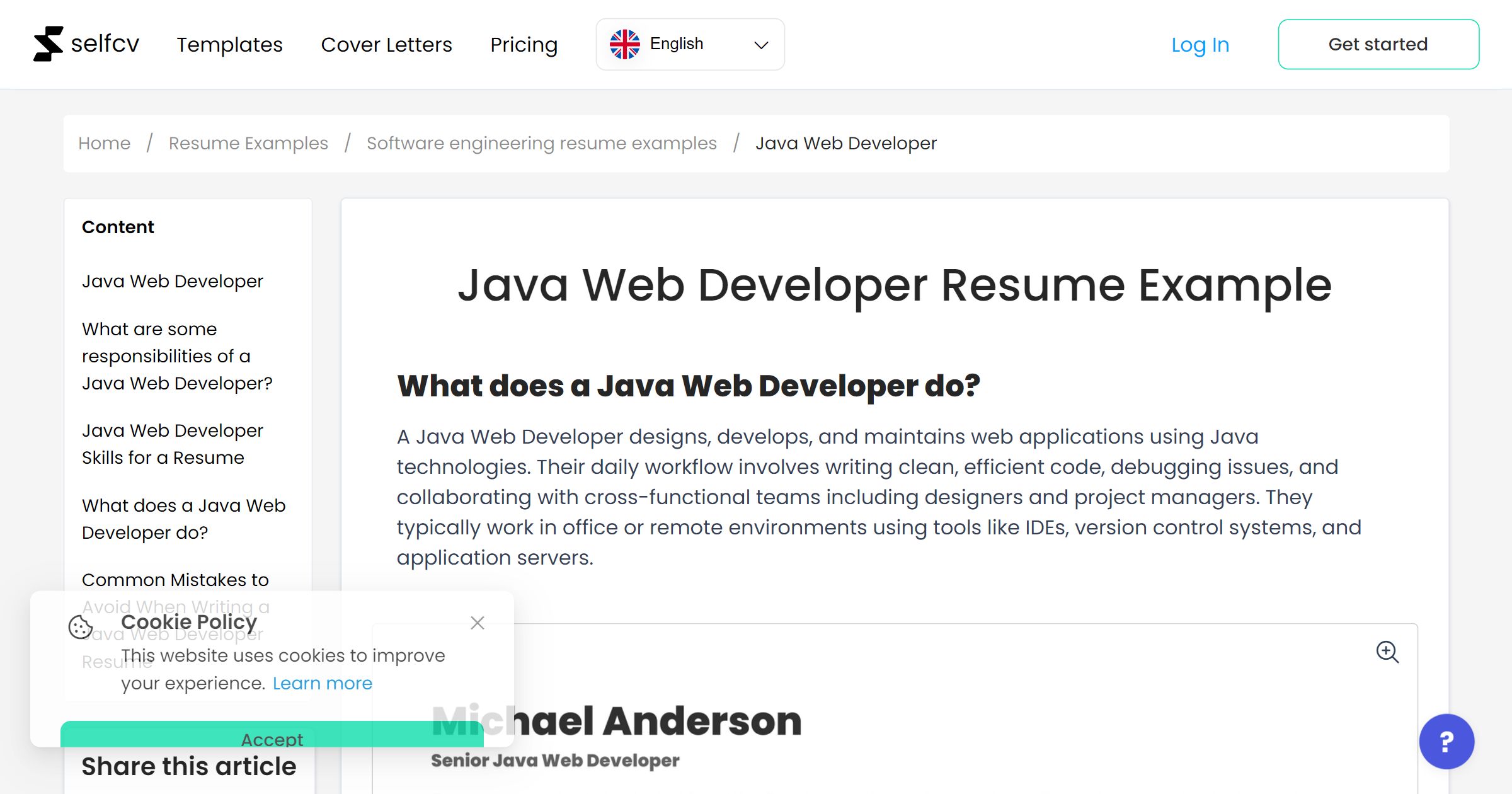Open the Cover Letters page
Image resolution: width=1512 pixels, height=794 pixels.
386,45
